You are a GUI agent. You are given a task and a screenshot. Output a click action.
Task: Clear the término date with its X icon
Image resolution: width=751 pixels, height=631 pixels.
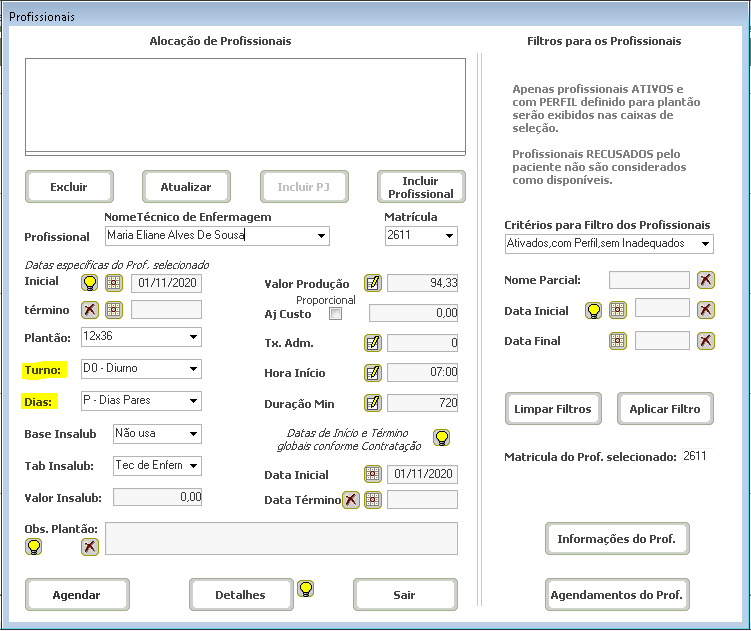[x=90, y=310]
